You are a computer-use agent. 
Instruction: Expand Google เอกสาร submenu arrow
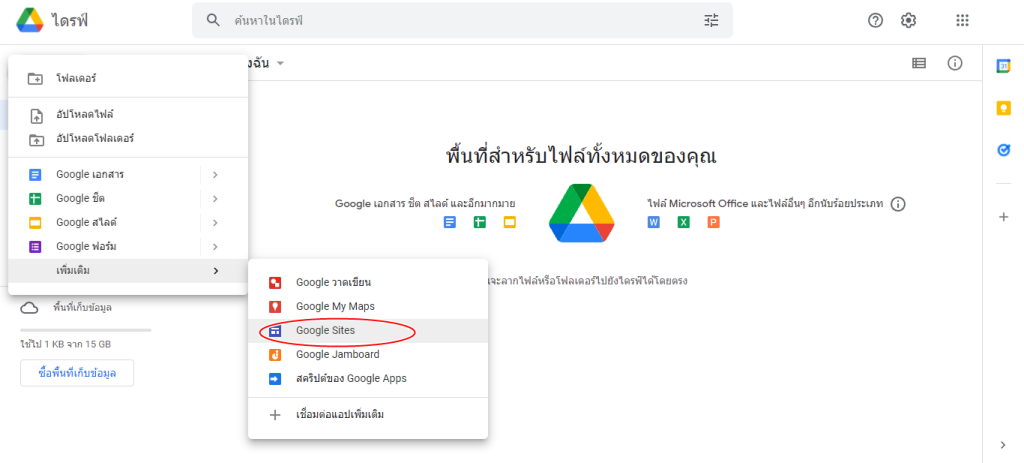point(215,175)
